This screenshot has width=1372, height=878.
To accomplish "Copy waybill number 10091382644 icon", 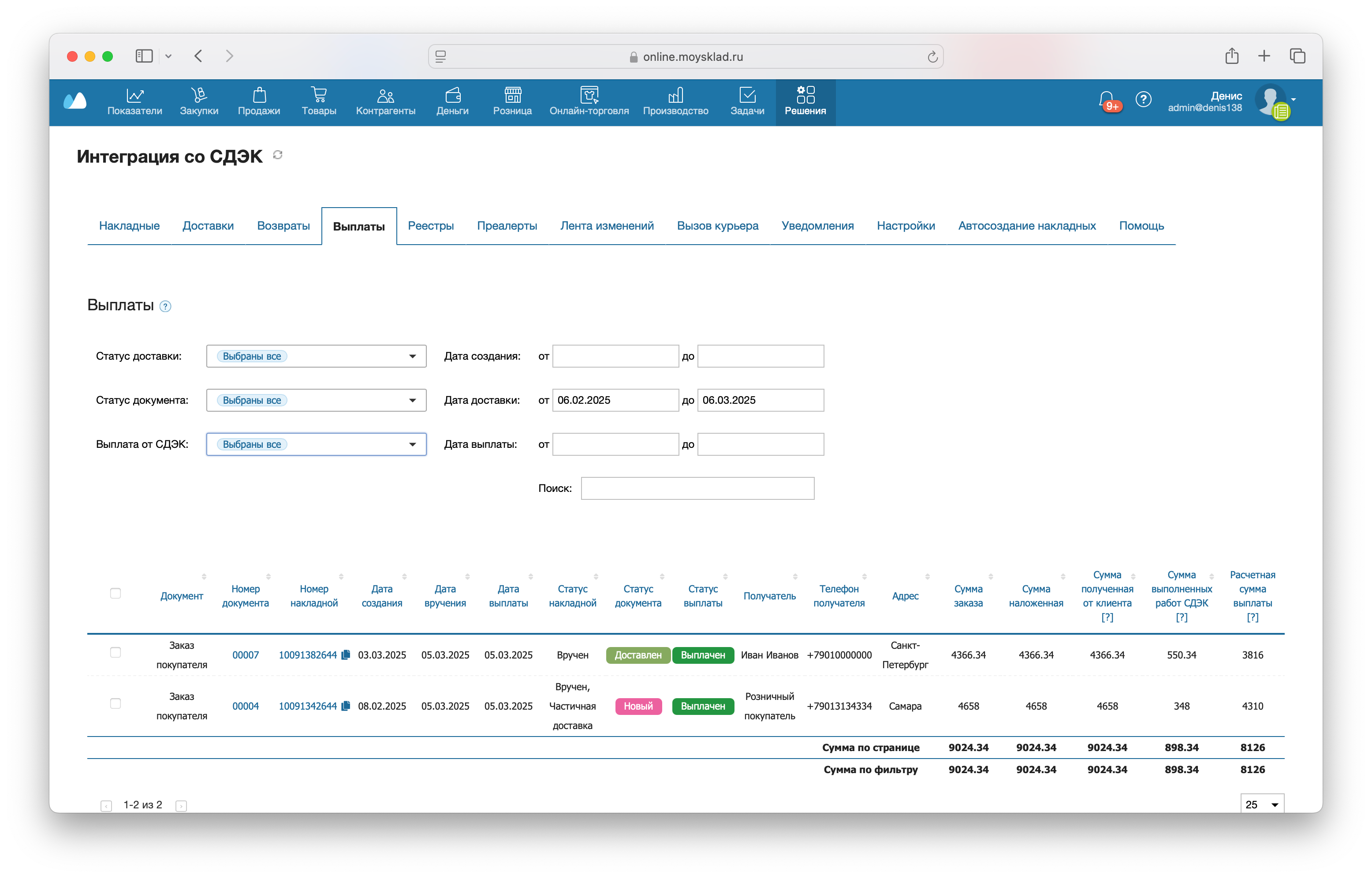I will tap(346, 655).
